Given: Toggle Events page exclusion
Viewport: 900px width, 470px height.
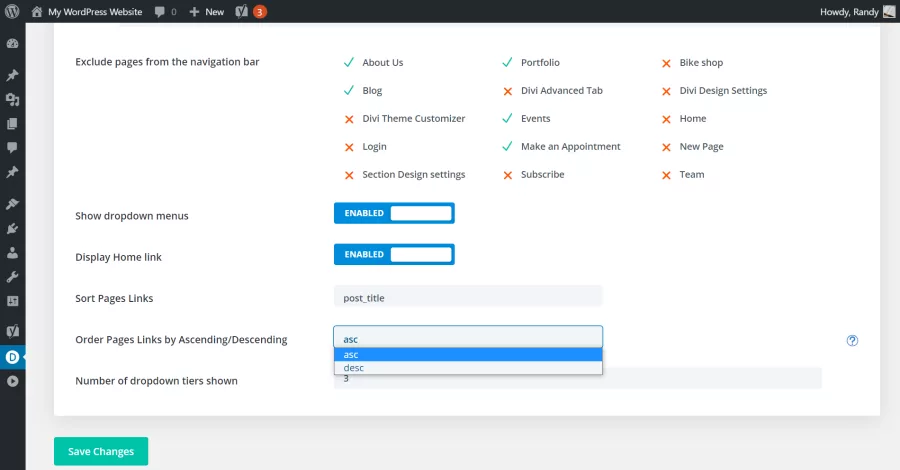Looking at the screenshot, I should [x=507, y=119].
